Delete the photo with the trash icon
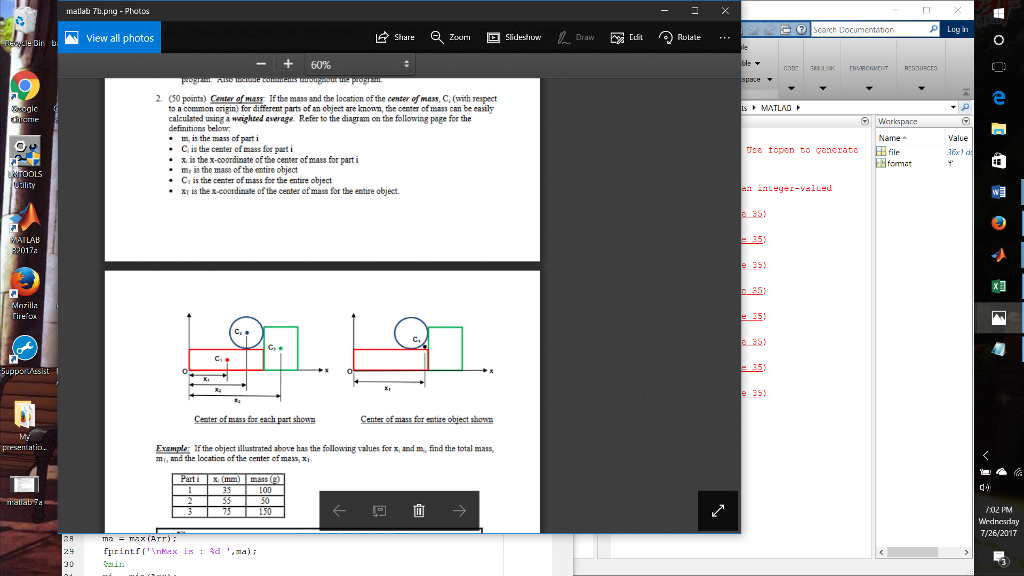 (x=417, y=510)
